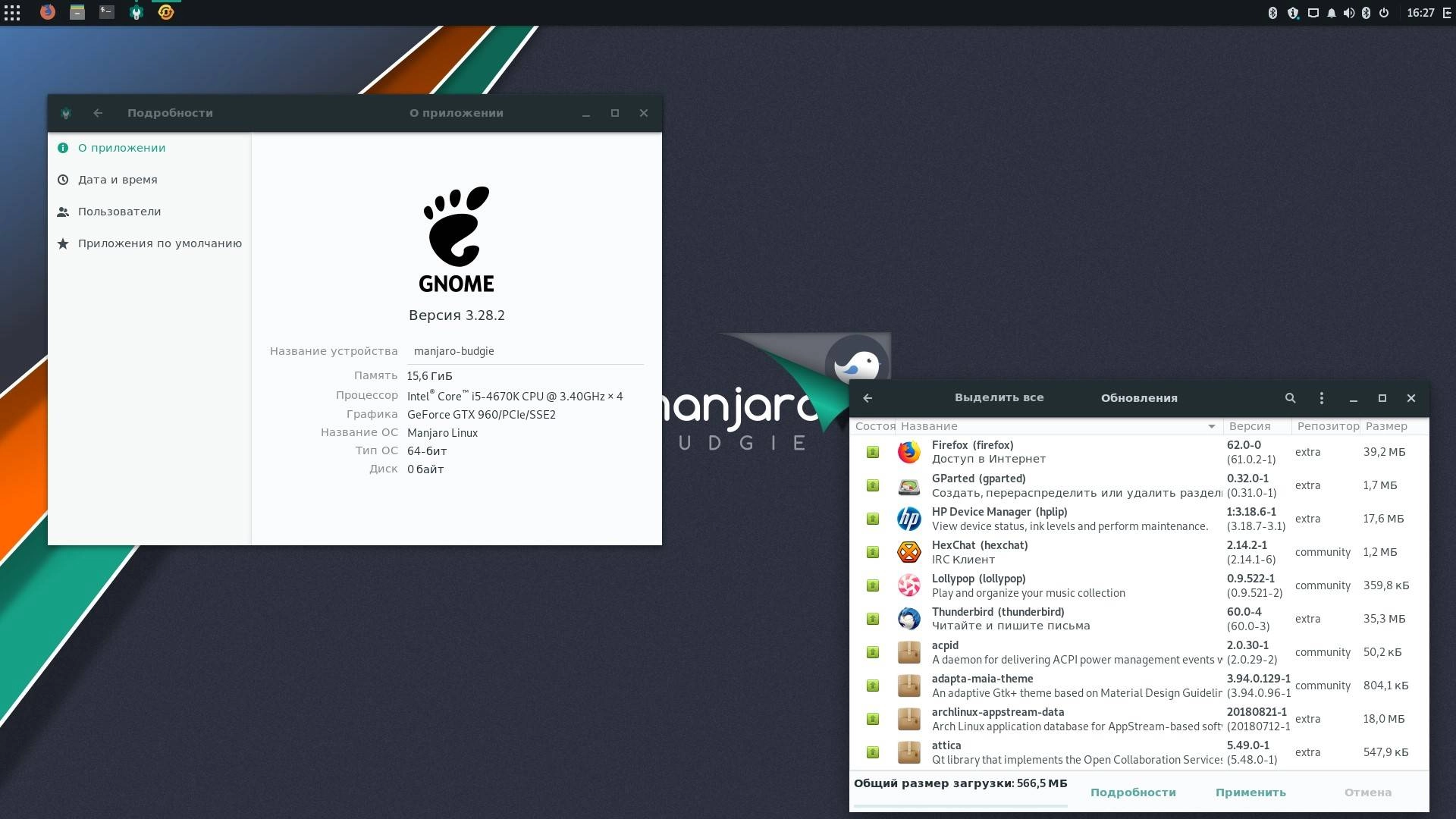The height and width of the screenshot is (819, 1456).
Task: Click the network screen tray icon
Action: point(1313,13)
